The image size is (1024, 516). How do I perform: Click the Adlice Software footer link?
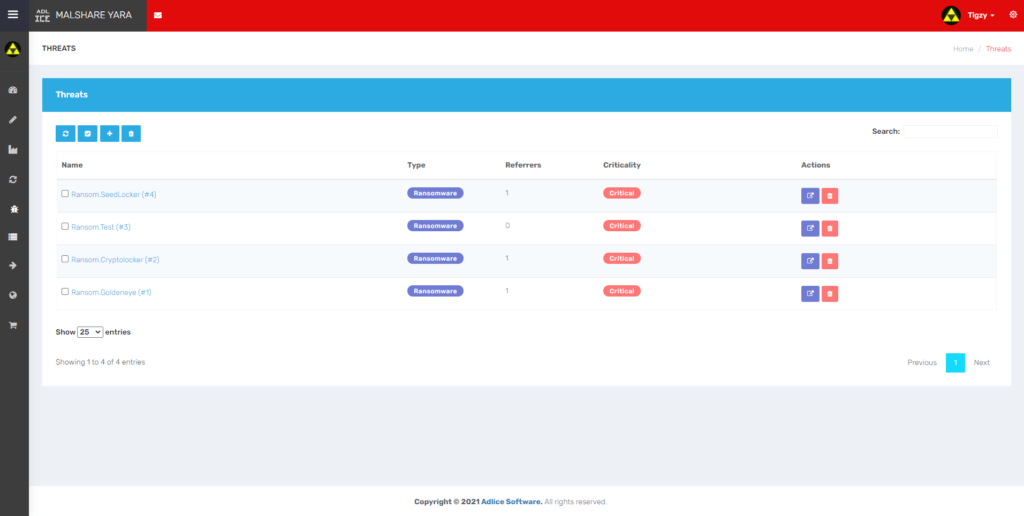pos(512,502)
